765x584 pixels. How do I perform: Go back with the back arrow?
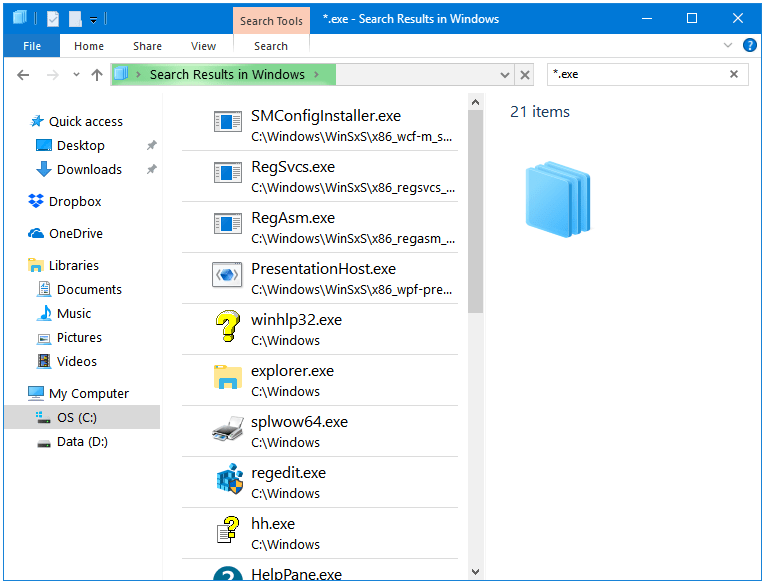click(x=23, y=75)
